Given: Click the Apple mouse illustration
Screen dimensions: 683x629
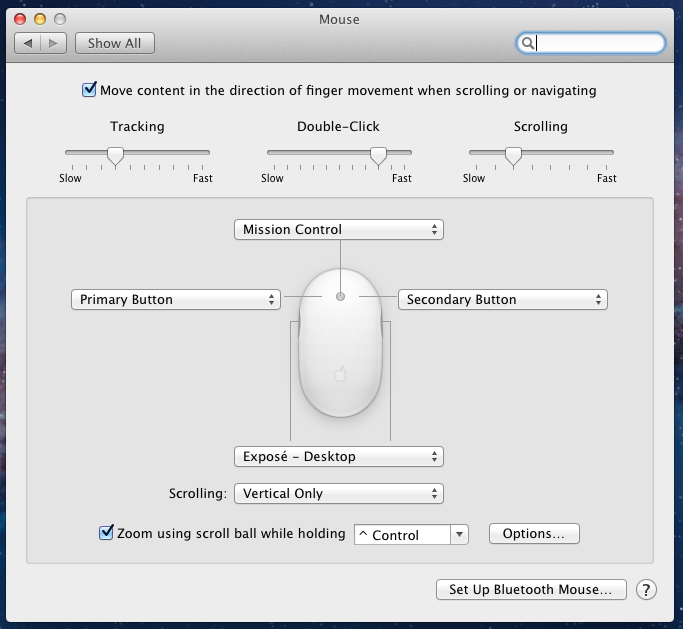Looking at the screenshot, I should 340,343.
